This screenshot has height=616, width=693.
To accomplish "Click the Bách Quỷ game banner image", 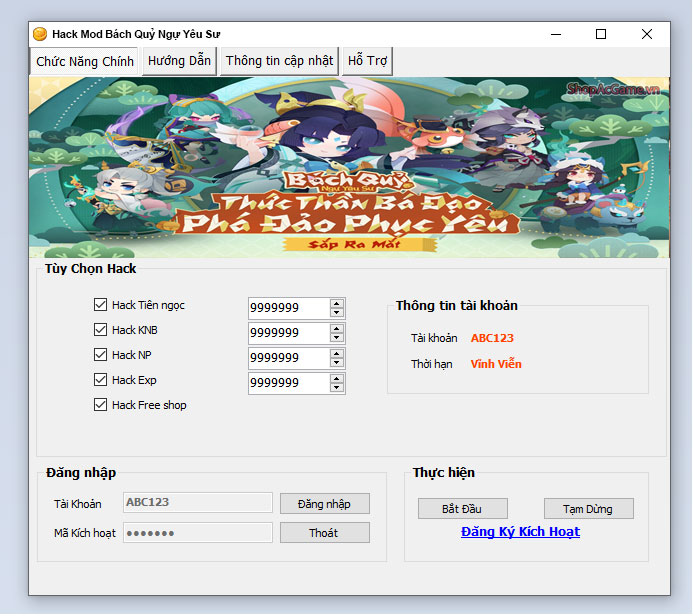I will coord(349,167).
